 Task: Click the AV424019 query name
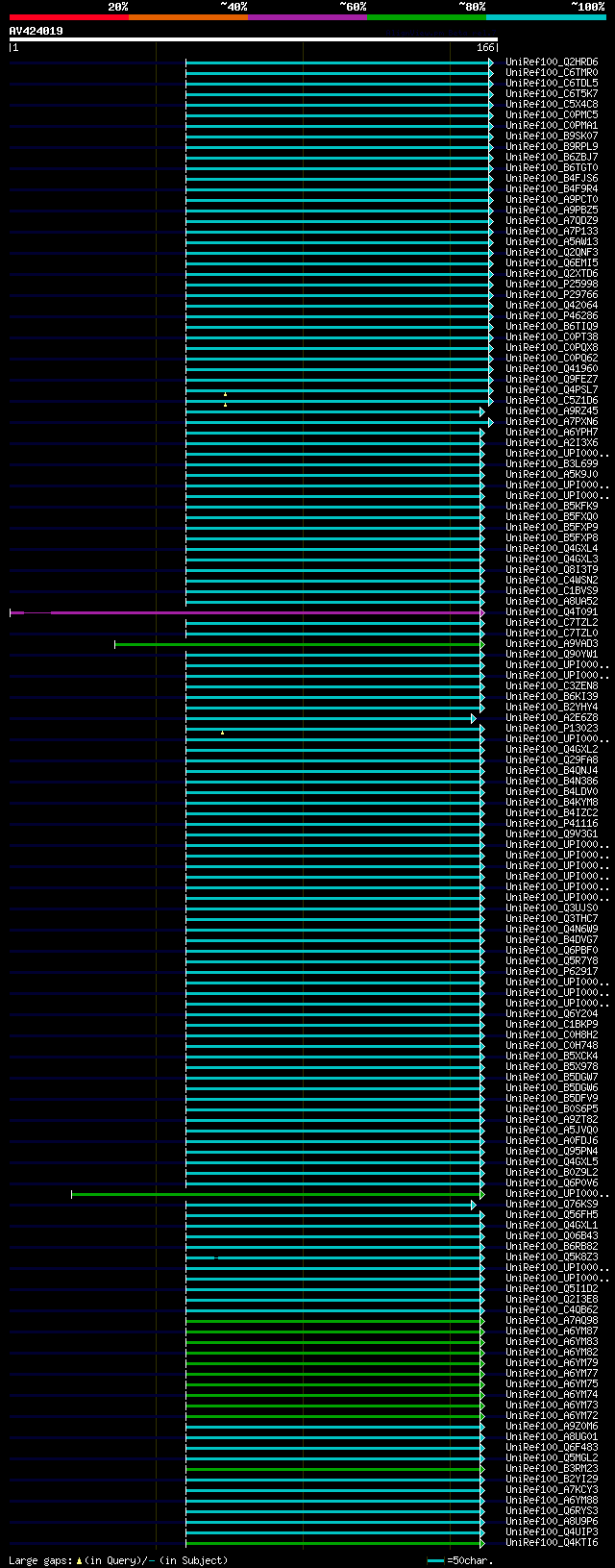(x=37, y=31)
